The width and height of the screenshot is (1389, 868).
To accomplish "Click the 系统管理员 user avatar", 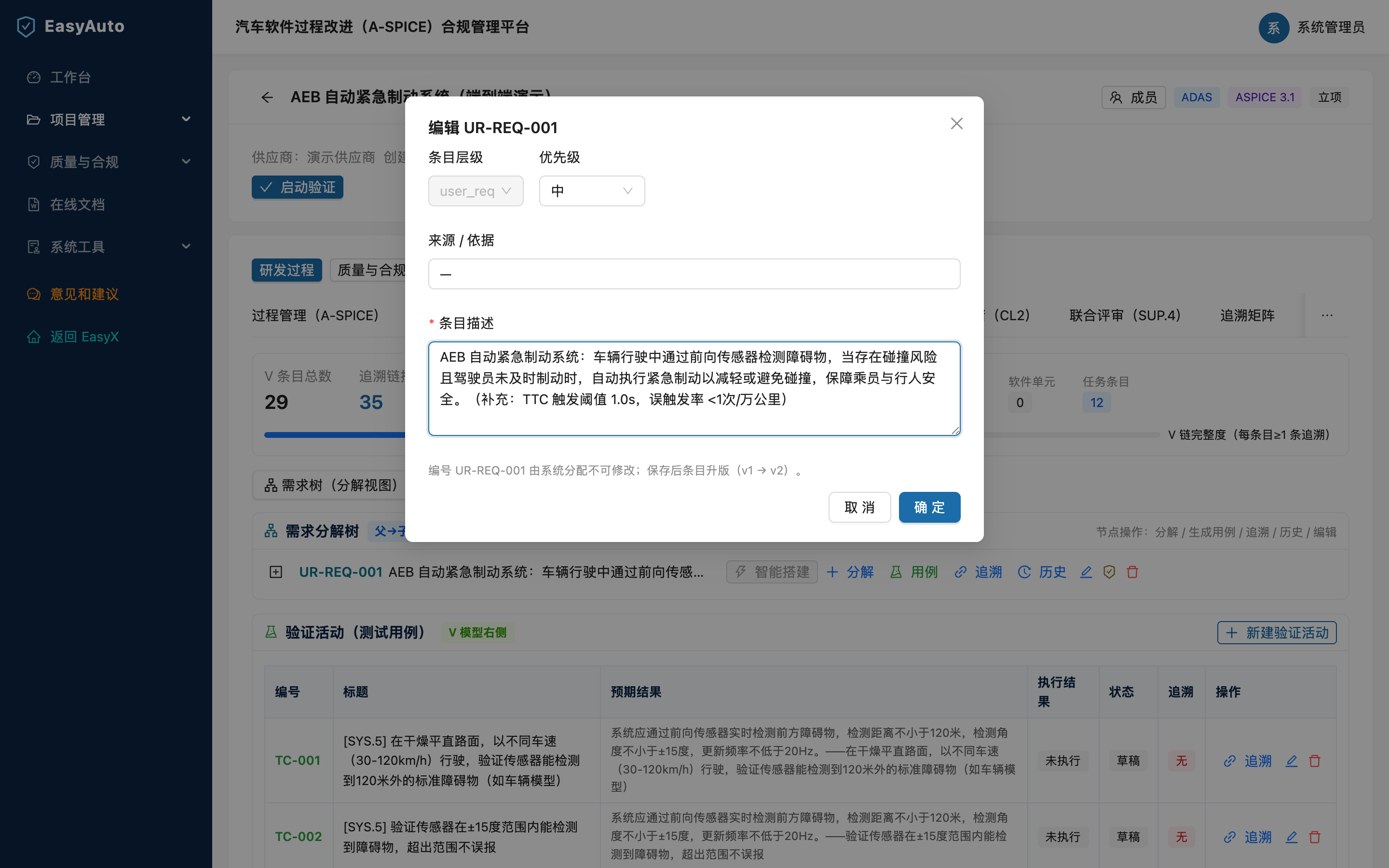I will tap(1274, 27).
